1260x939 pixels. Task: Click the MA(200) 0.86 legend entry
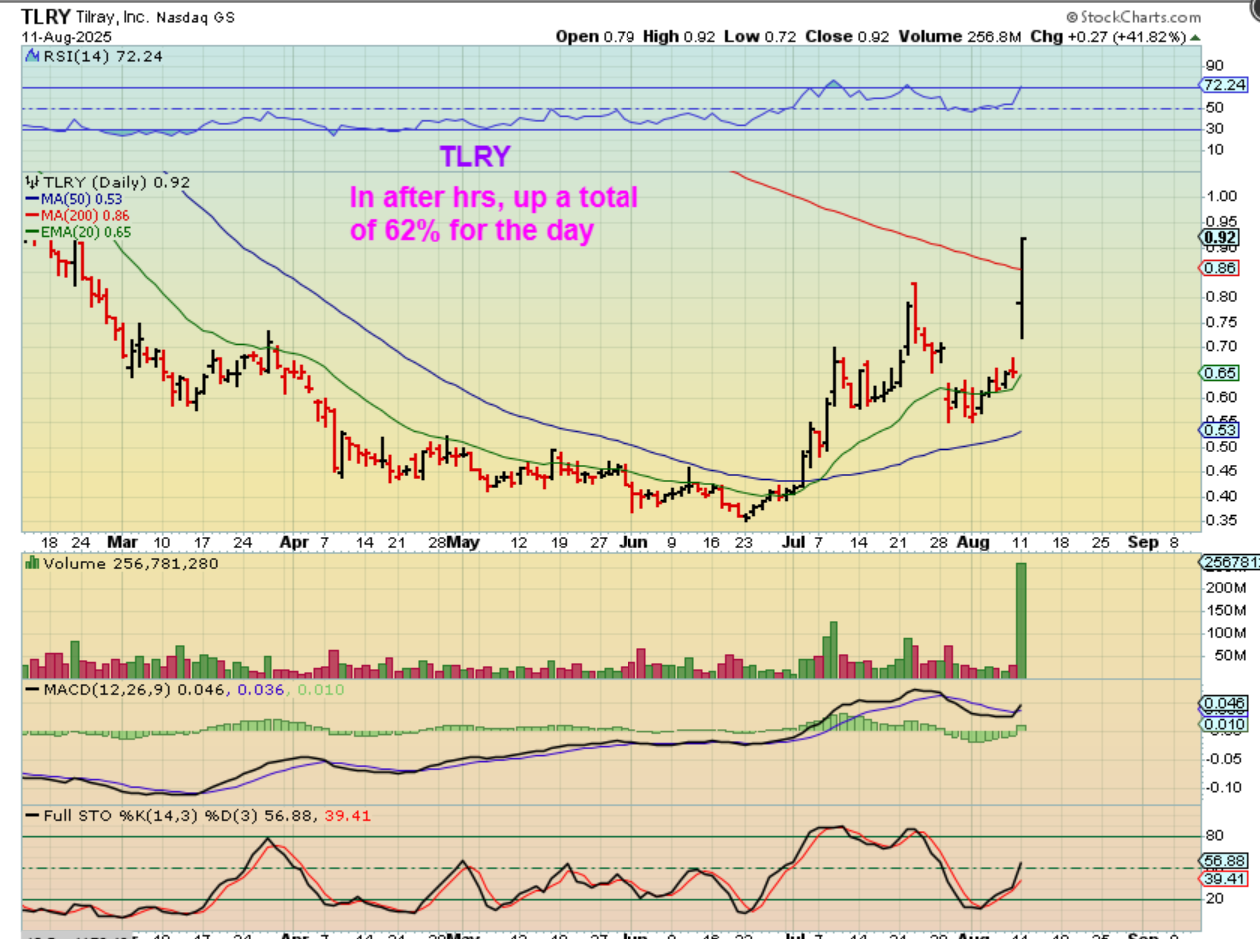point(80,215)
